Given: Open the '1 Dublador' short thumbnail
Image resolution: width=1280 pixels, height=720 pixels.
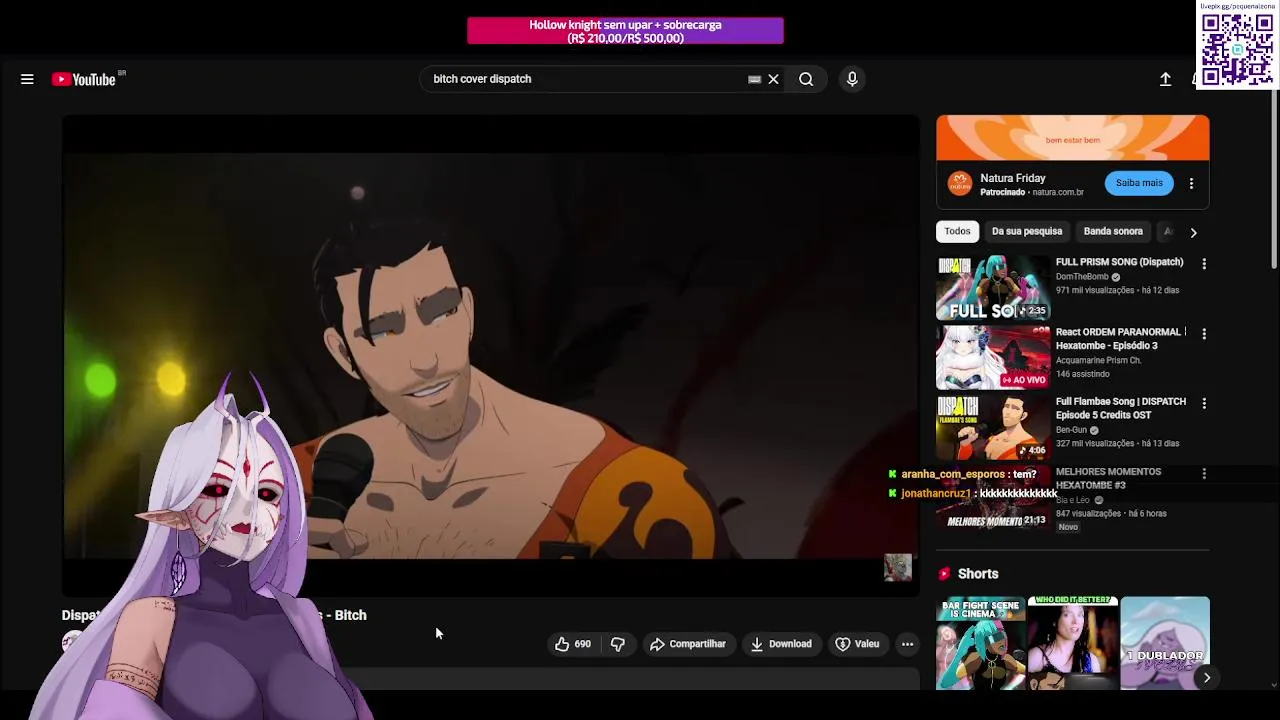Looking at the screenshot, I should (1165, 643).
